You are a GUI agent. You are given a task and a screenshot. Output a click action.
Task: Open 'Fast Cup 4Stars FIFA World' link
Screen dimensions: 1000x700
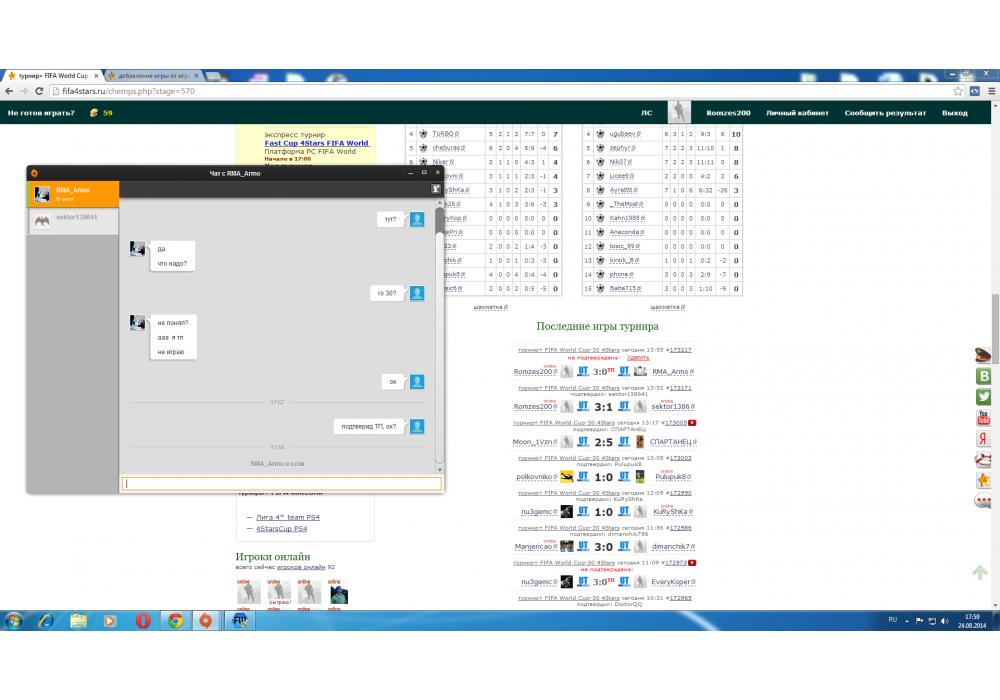[x=316, y=143]
